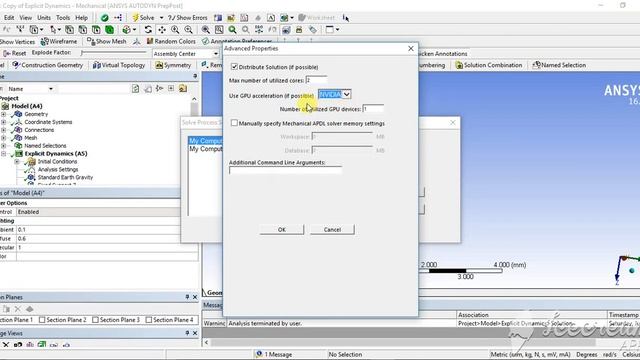
Task: Click the Reset explode button
Action: tap(15, 53)
